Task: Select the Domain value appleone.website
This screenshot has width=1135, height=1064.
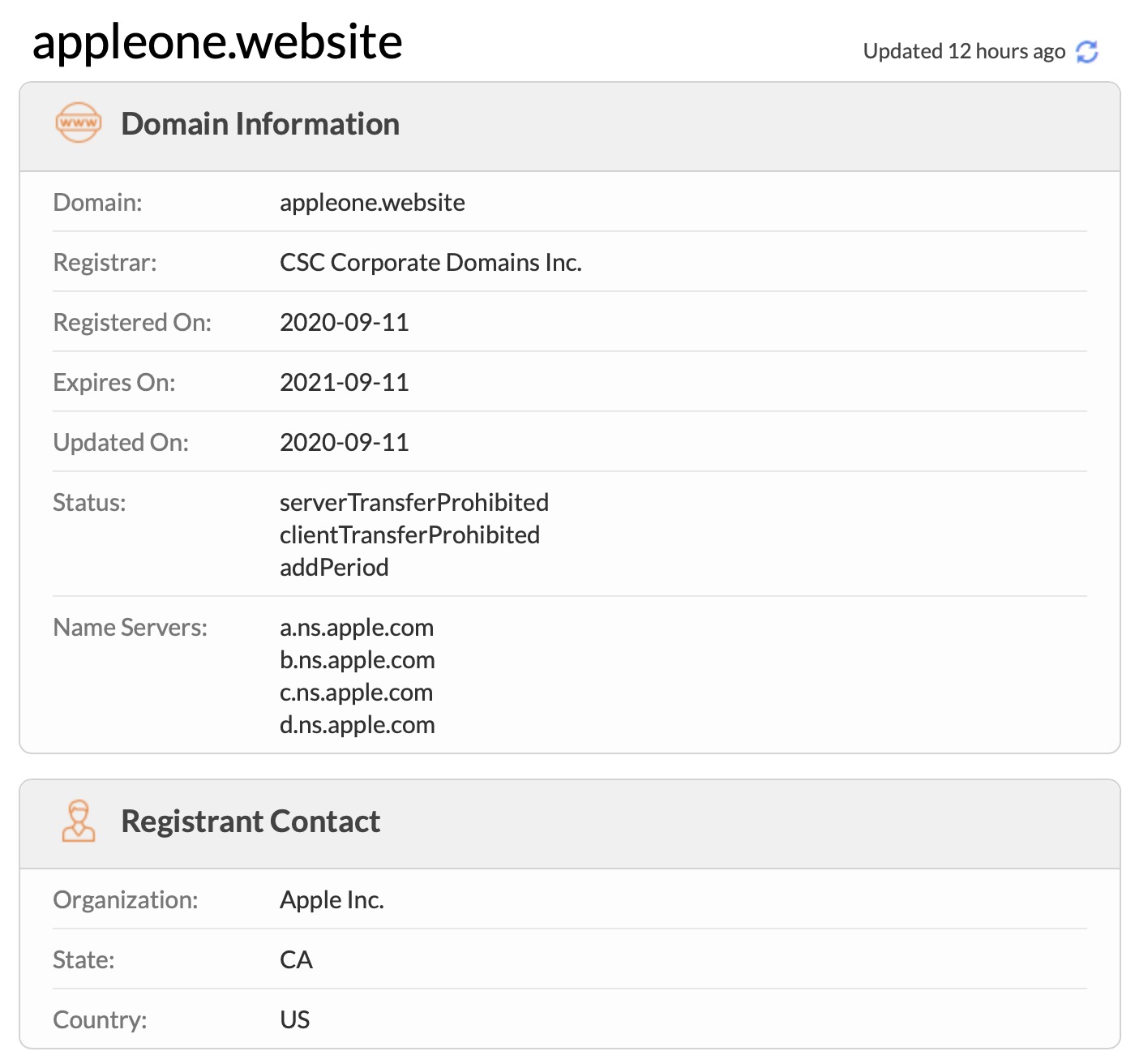Action: [x=372, y=202]
